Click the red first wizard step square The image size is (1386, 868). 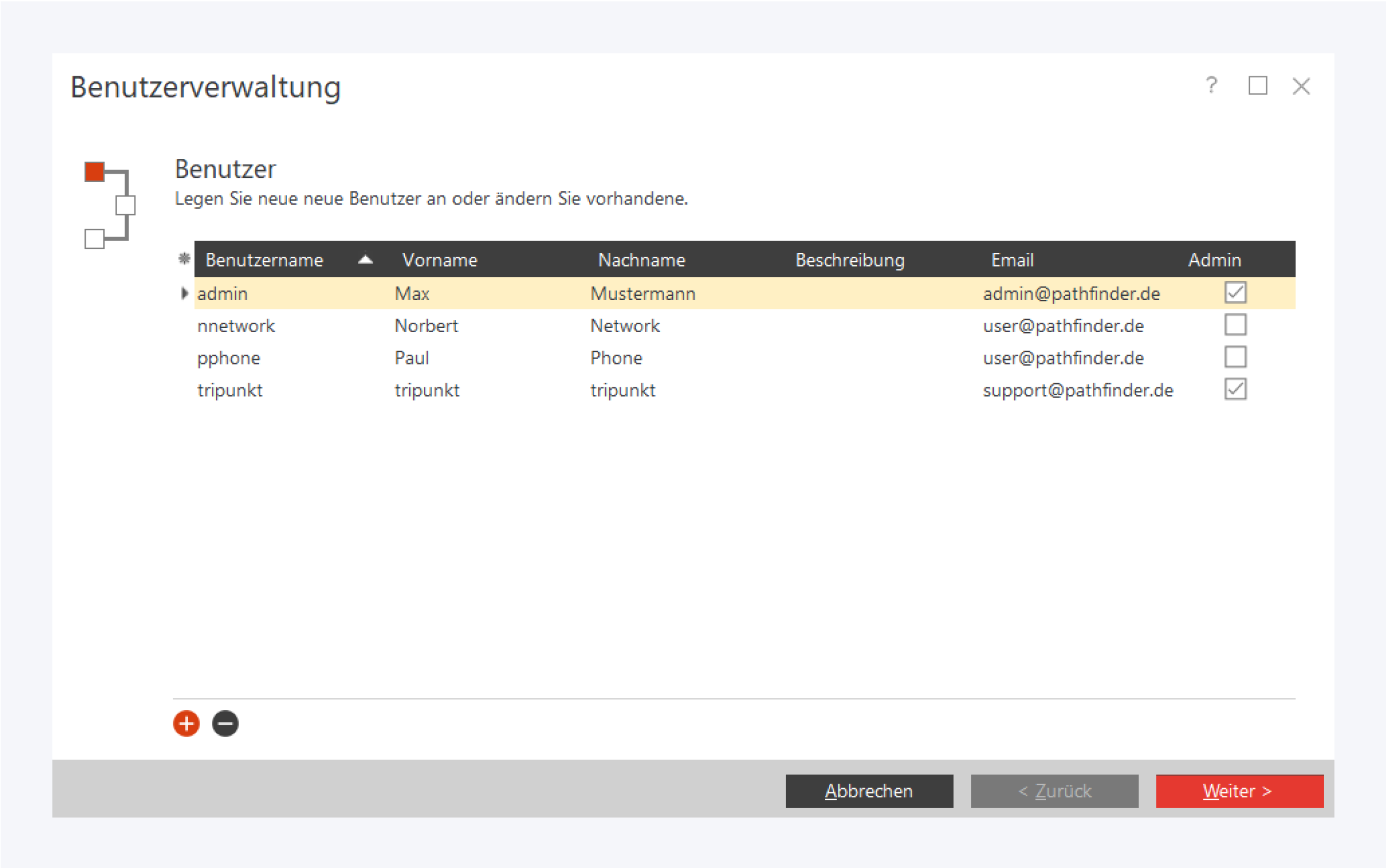[95, 172]
